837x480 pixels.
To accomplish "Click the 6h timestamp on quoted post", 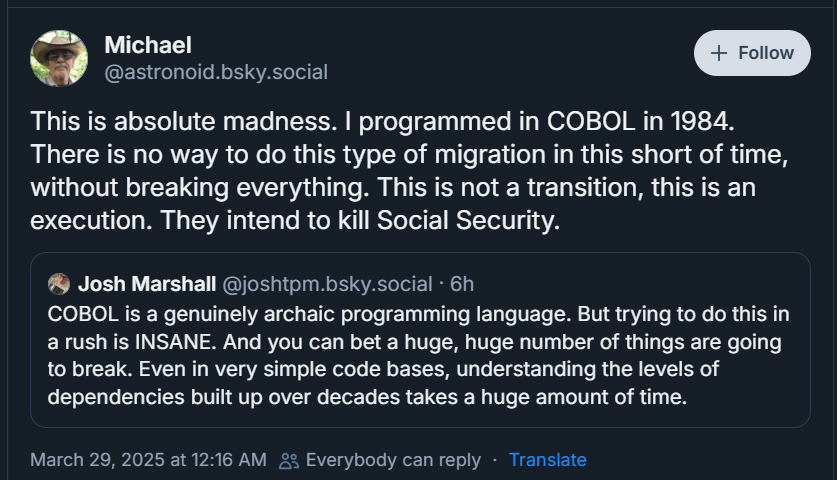I will (462, 284).
